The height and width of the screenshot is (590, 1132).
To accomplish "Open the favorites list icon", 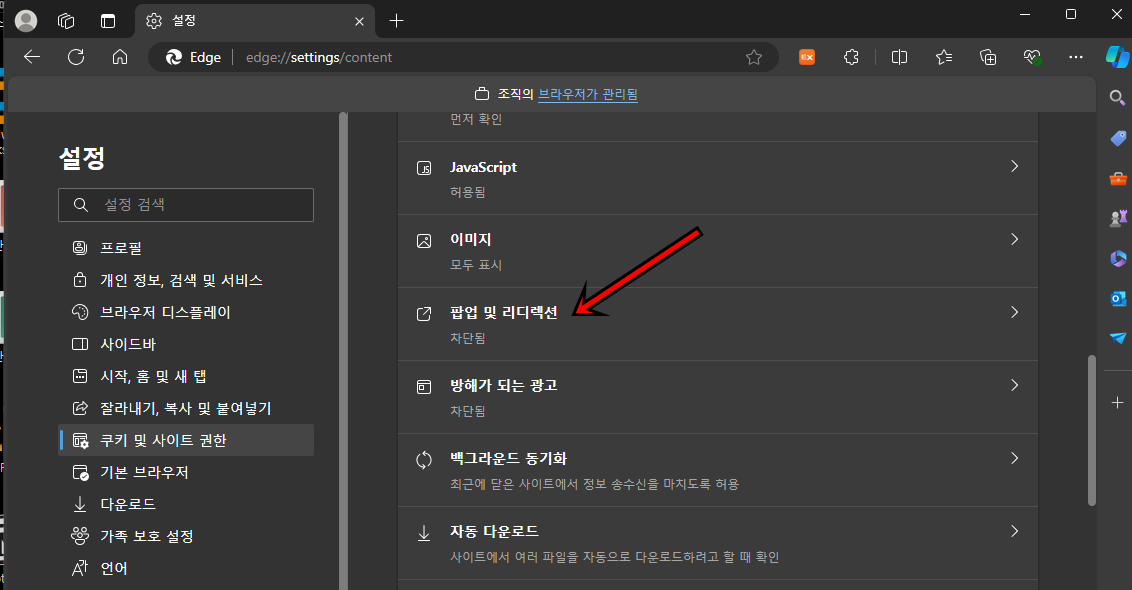I will 944,57.
